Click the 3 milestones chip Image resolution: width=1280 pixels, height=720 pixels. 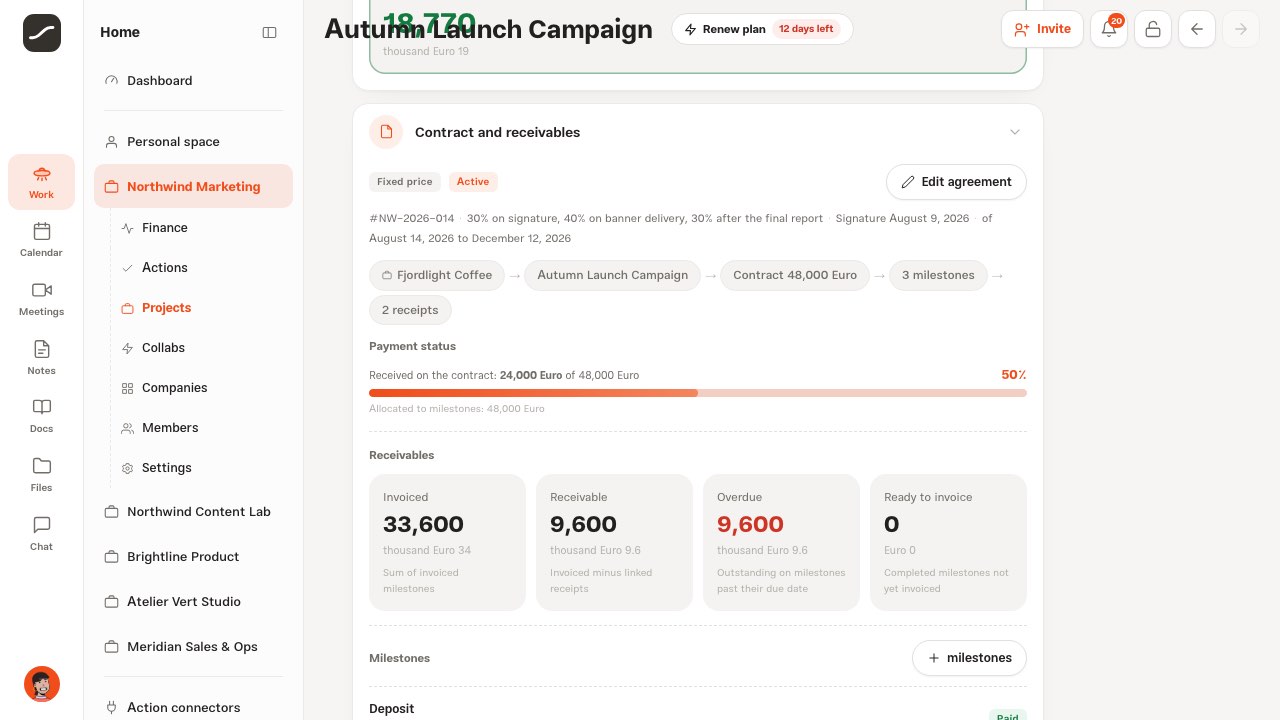[938, 275]
